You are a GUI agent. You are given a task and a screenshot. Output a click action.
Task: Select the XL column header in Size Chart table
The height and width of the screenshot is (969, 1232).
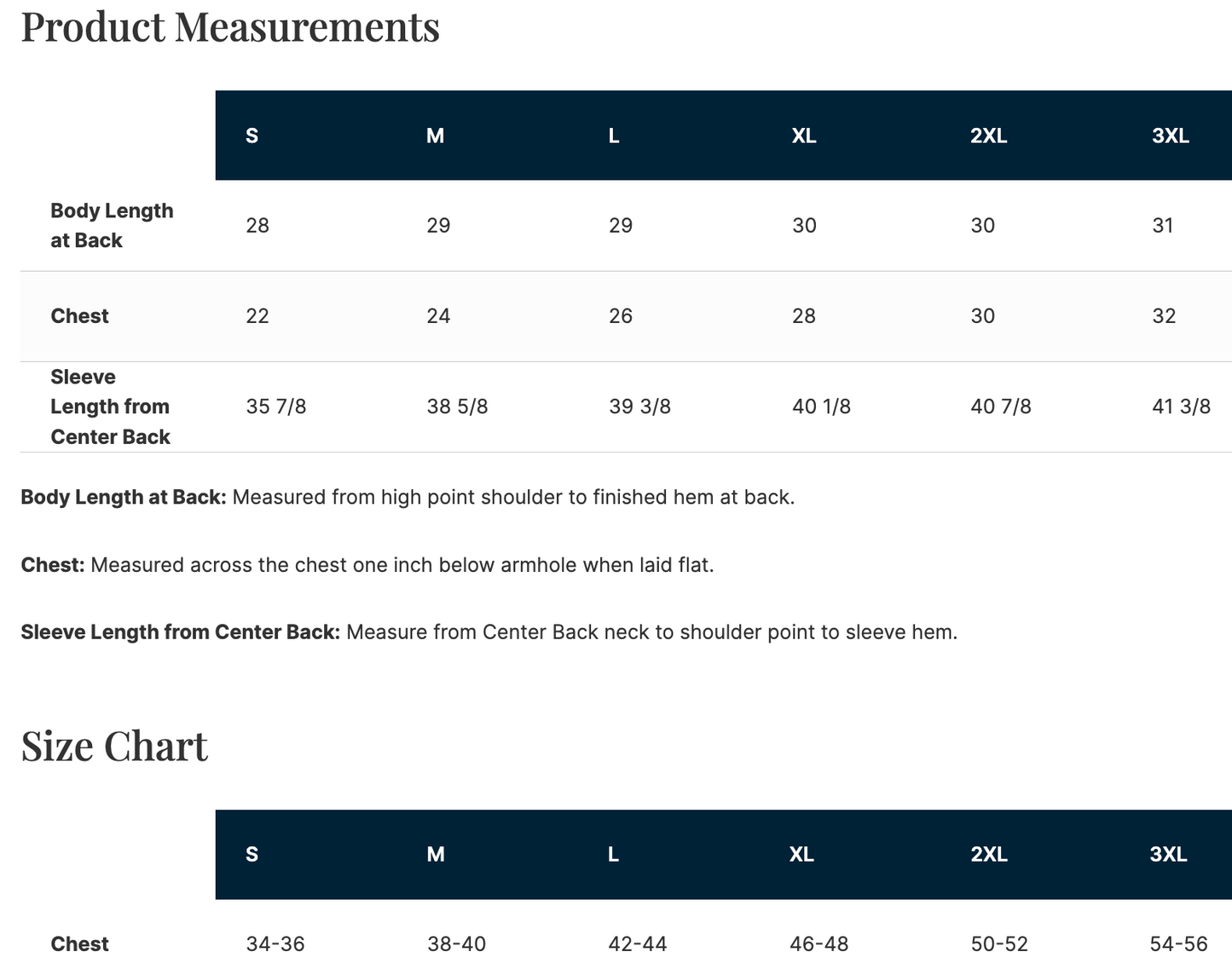(x=801, y=854)
